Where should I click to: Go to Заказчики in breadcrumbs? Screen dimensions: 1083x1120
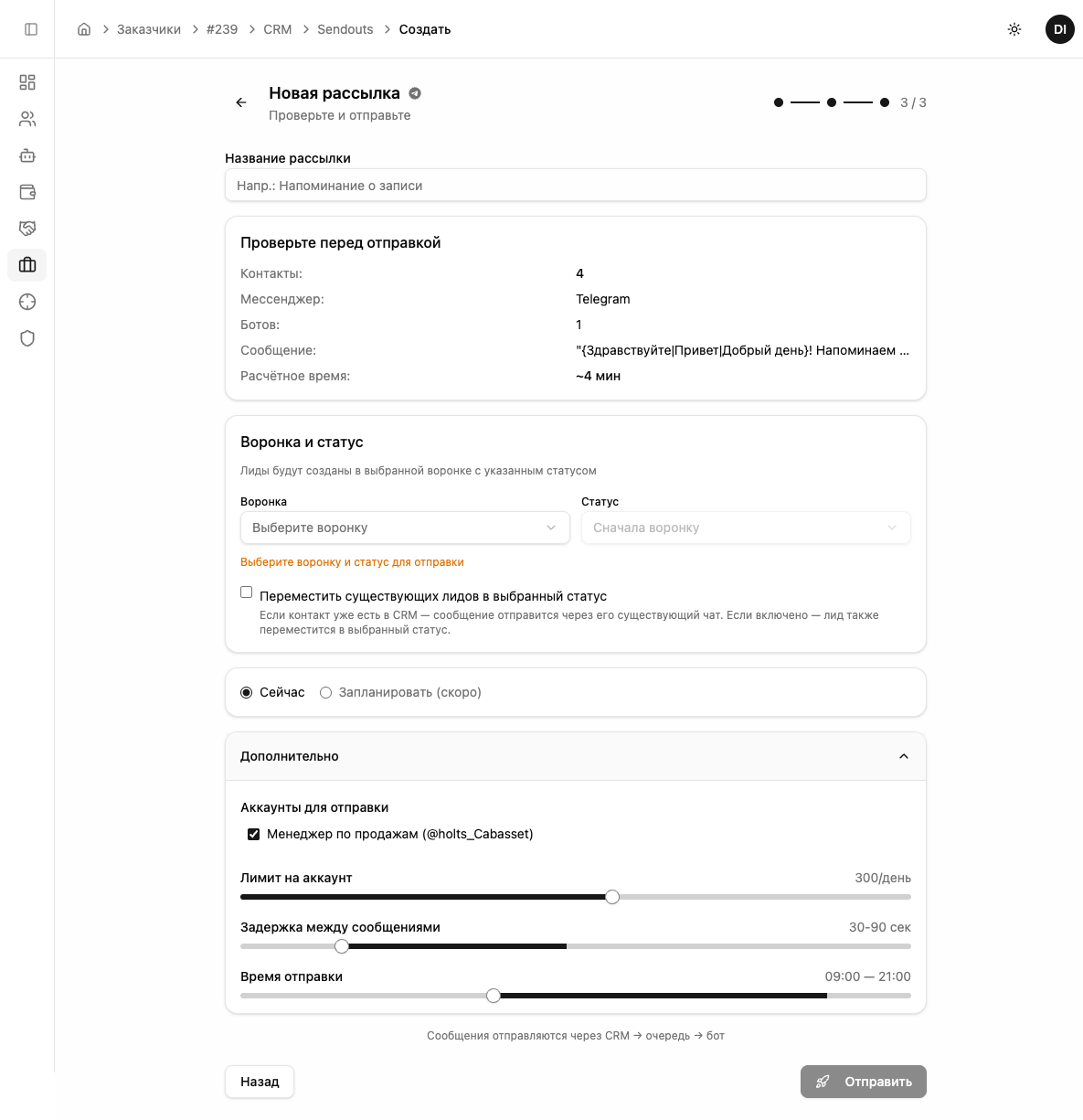(149, 29)
